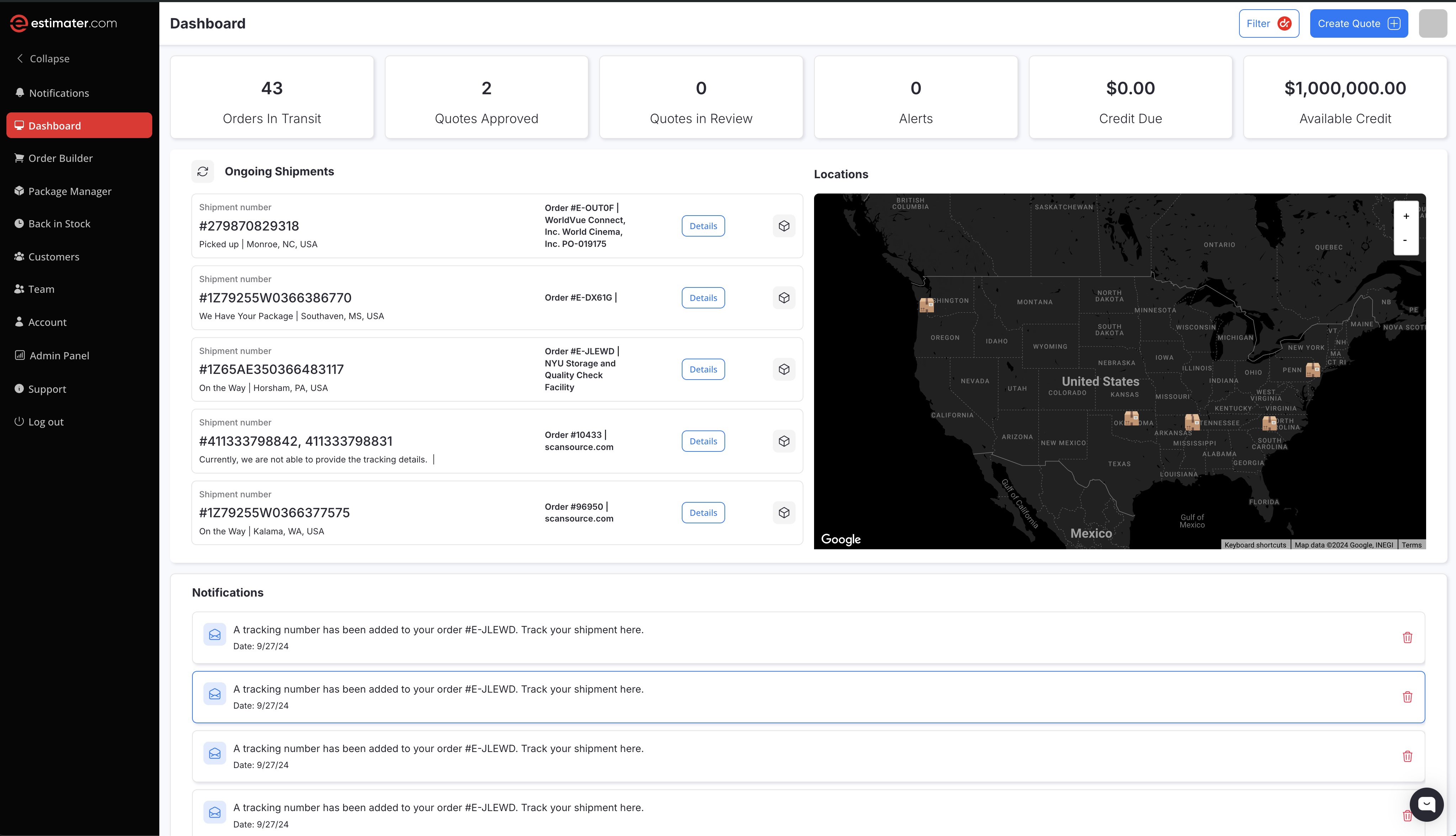The image size is (1456, 836).
Task: View Details for shipment #1Z79255W0366377575
Action: point(703,513)
